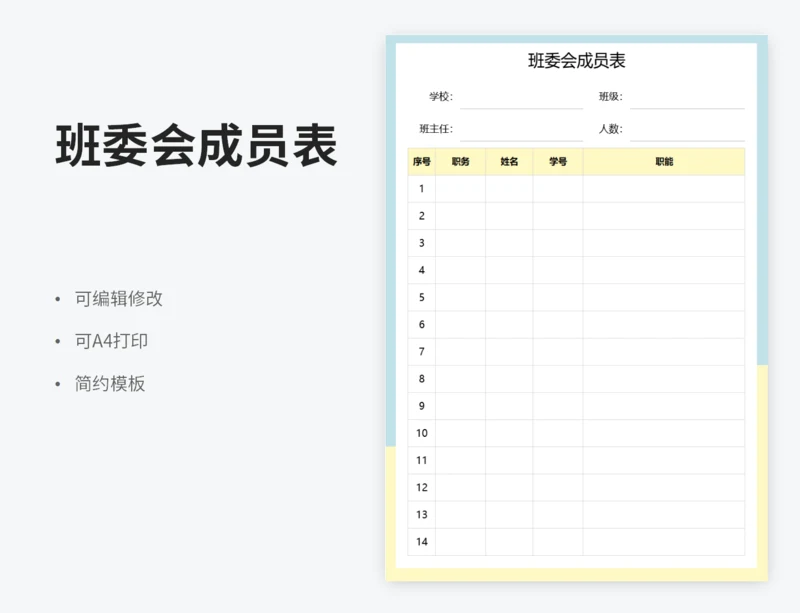Select row number 3 cell
This screenshot has width=800, height=613.
click(421, 243)
